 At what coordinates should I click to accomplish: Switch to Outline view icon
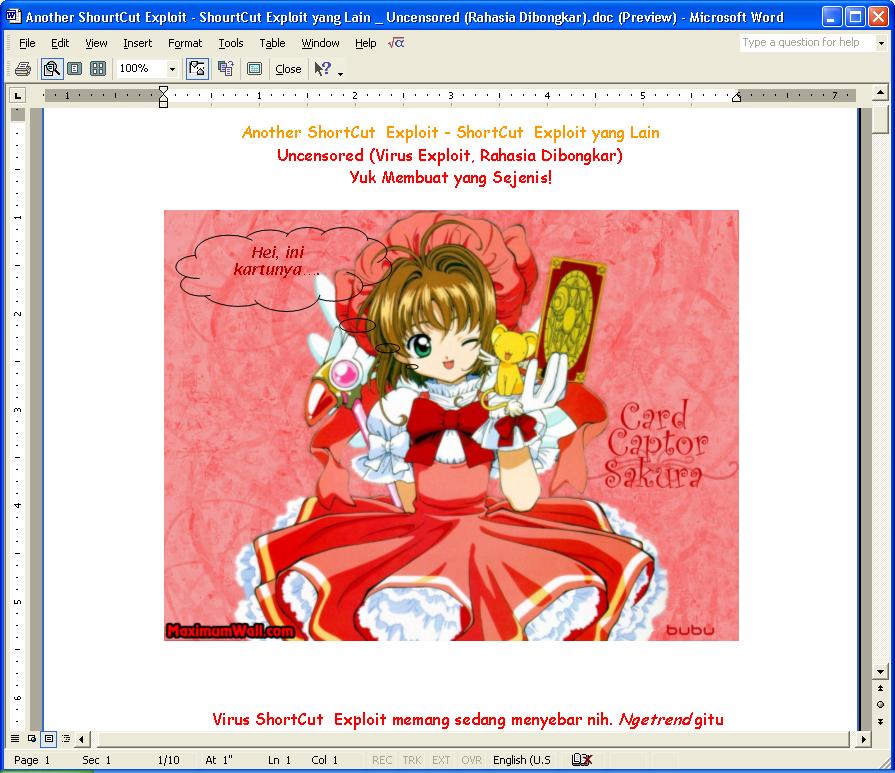point(66,739)
